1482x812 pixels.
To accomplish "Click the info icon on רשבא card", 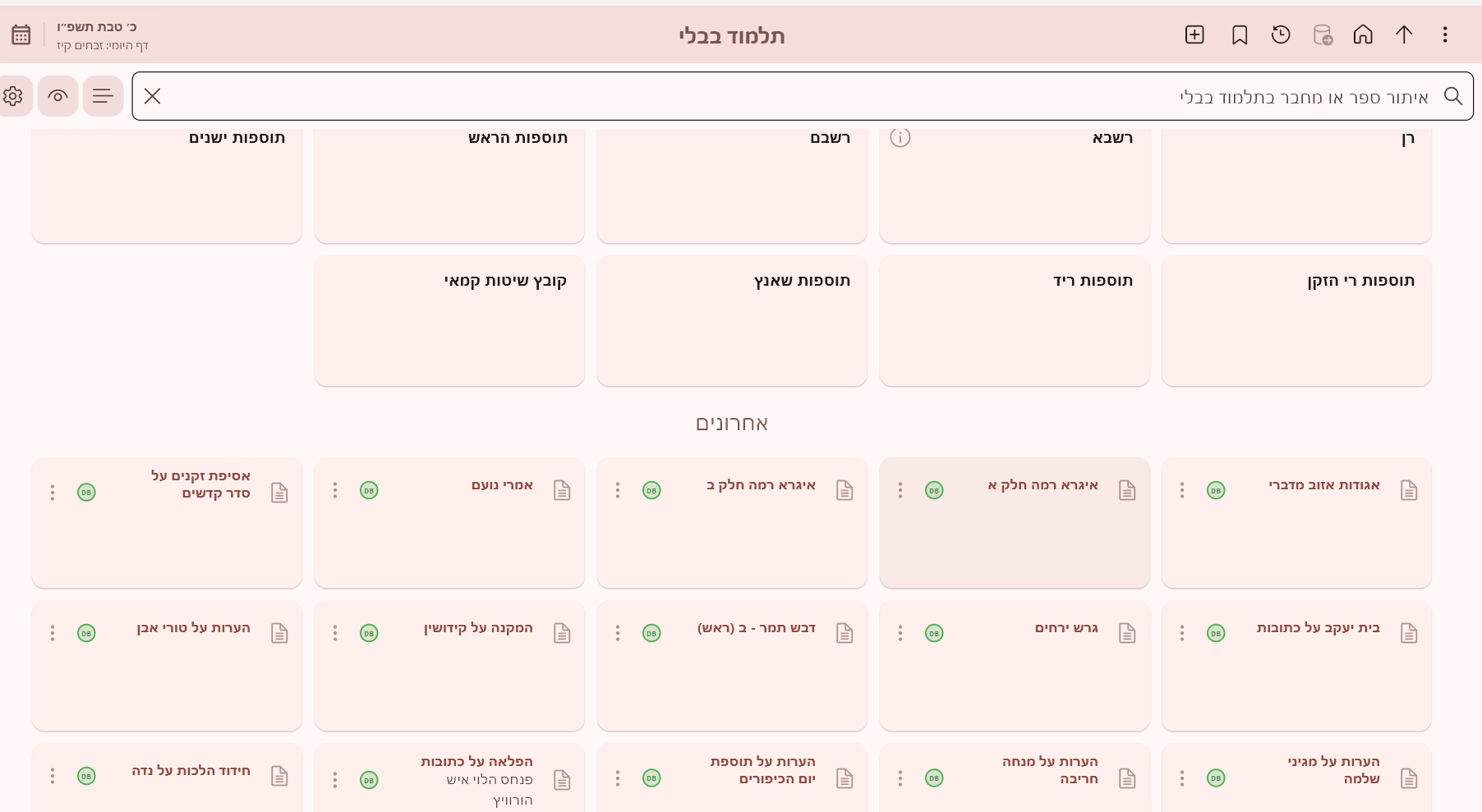I will pos(900,138).
